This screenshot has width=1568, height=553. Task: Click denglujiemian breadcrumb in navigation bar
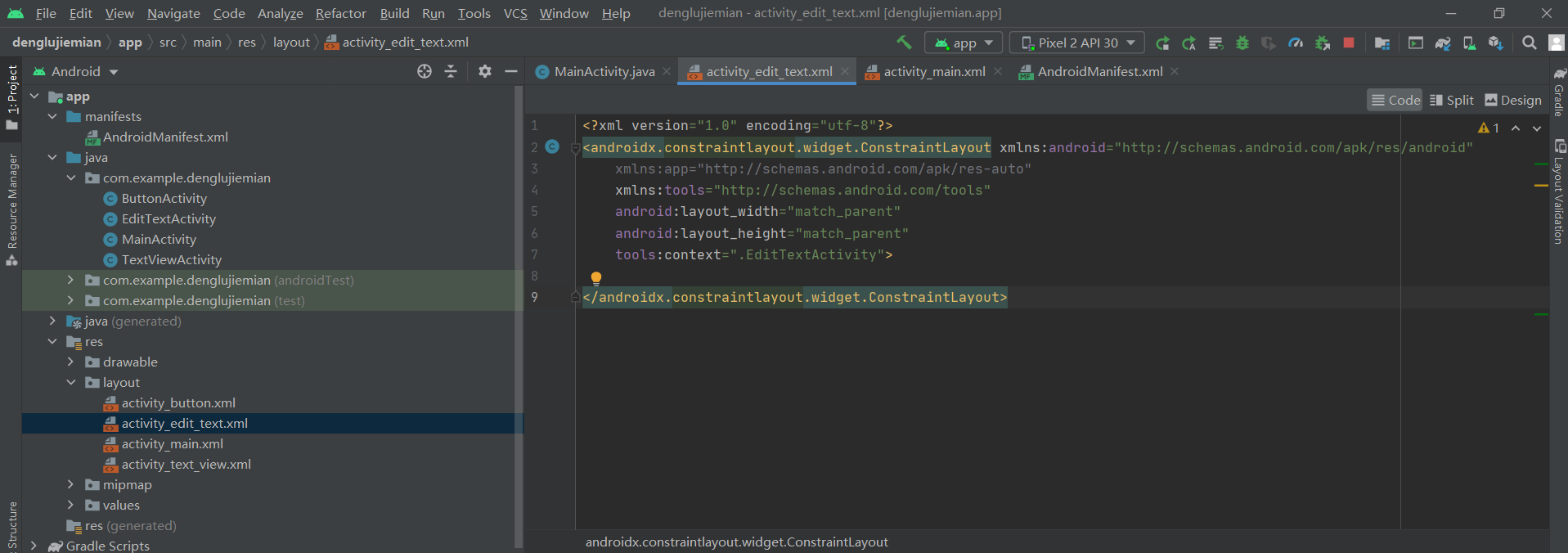[x=56, y=42]
